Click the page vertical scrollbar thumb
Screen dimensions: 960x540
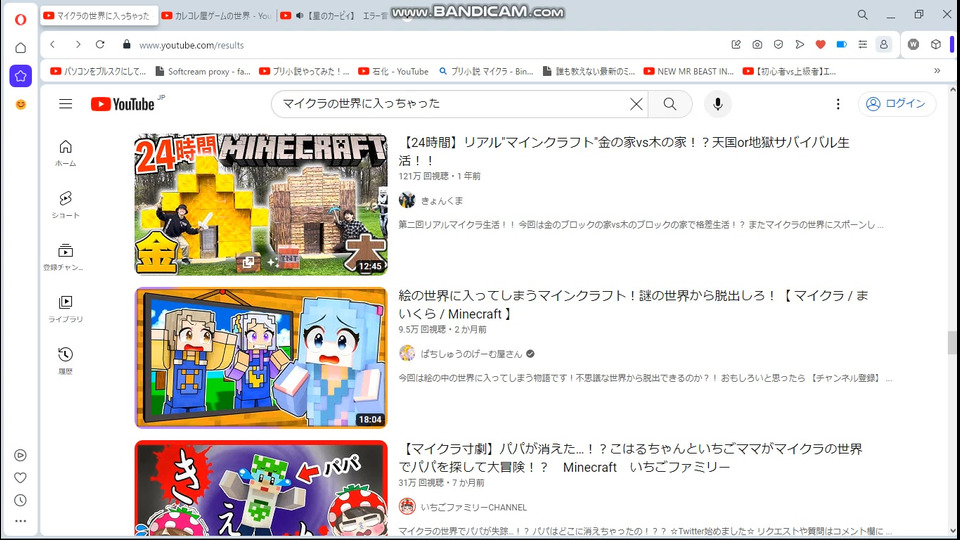[x=951, y=342]
